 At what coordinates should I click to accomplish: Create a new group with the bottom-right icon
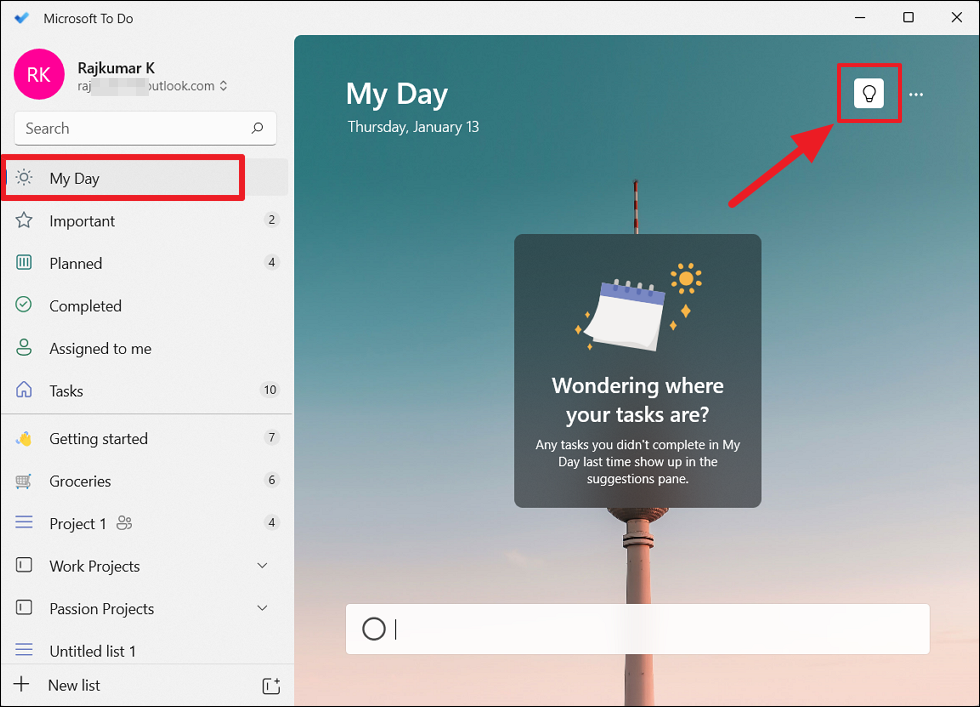[x=271, y=686]
